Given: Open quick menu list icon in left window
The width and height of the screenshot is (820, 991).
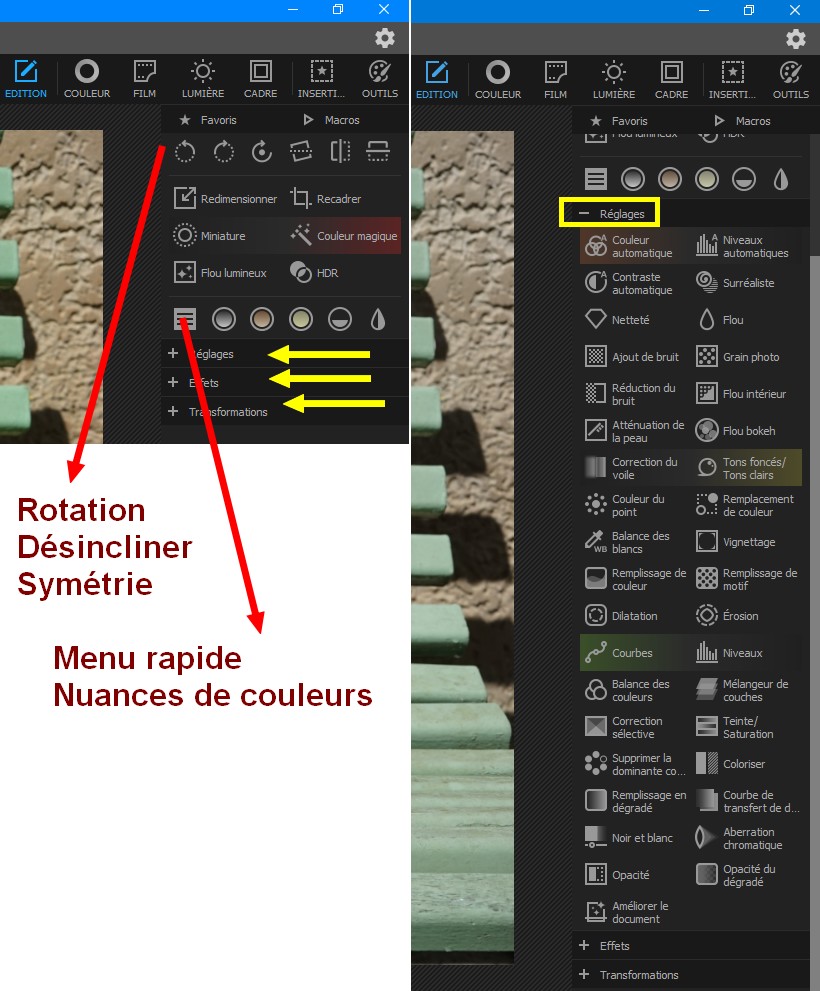Looking at the screenshot, I should 185,319.
